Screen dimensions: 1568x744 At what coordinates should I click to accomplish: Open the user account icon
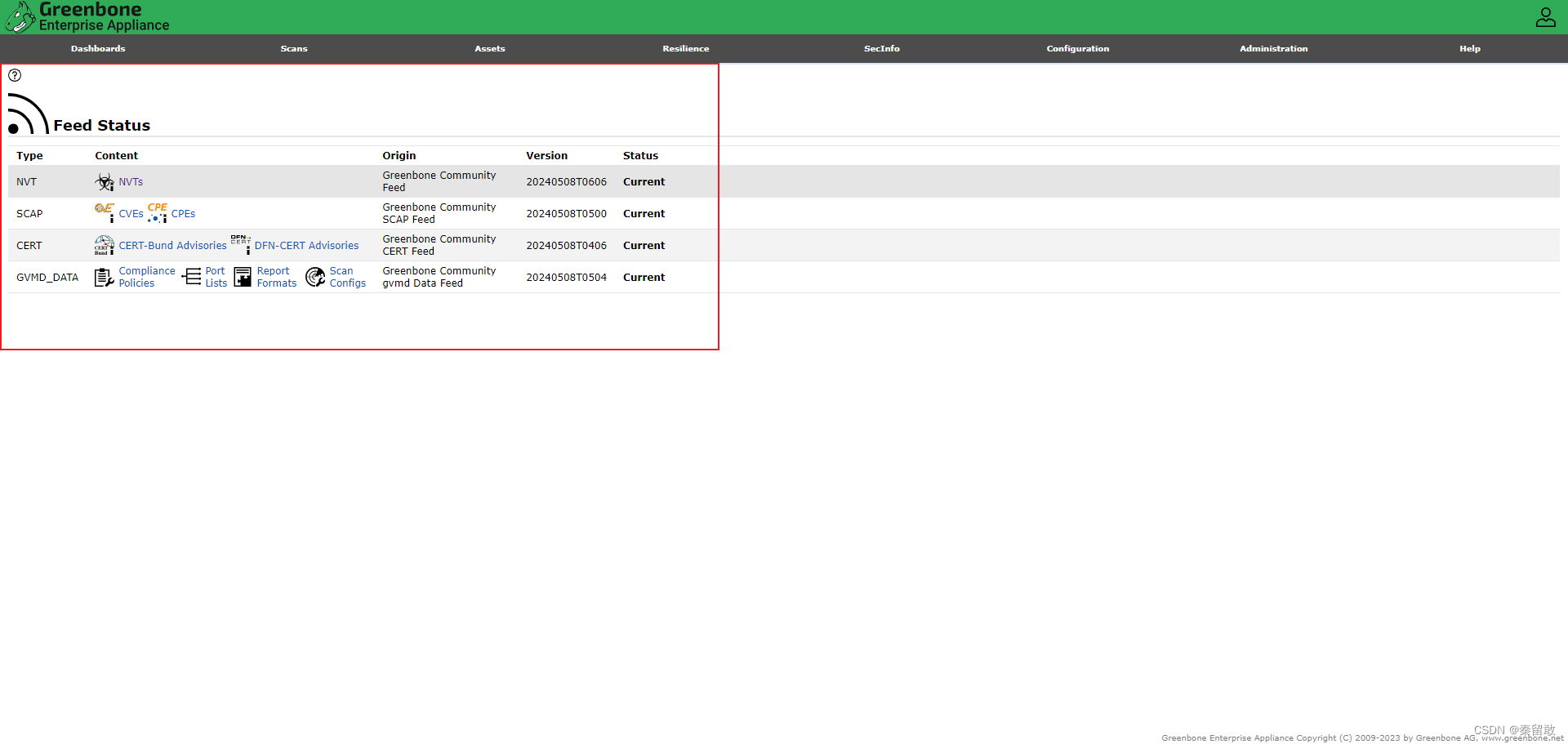point(1545,17)
